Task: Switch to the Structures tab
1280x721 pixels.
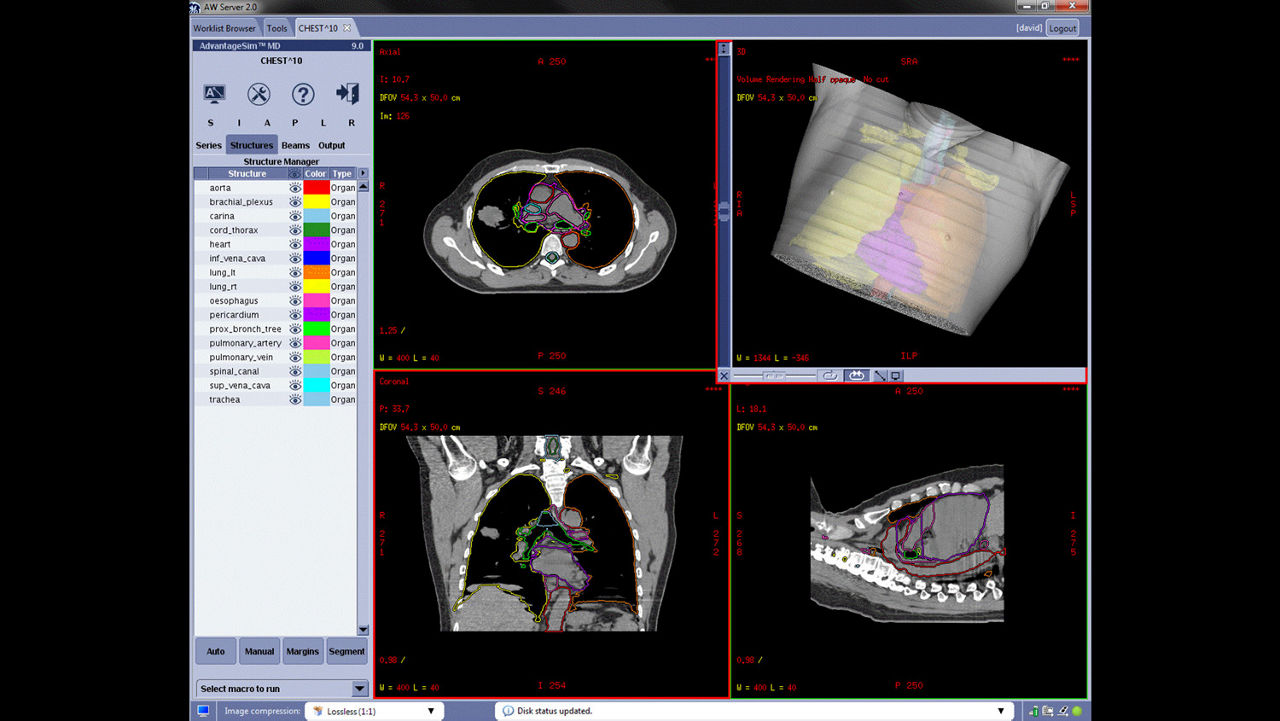Action: (x=252, y=145)
